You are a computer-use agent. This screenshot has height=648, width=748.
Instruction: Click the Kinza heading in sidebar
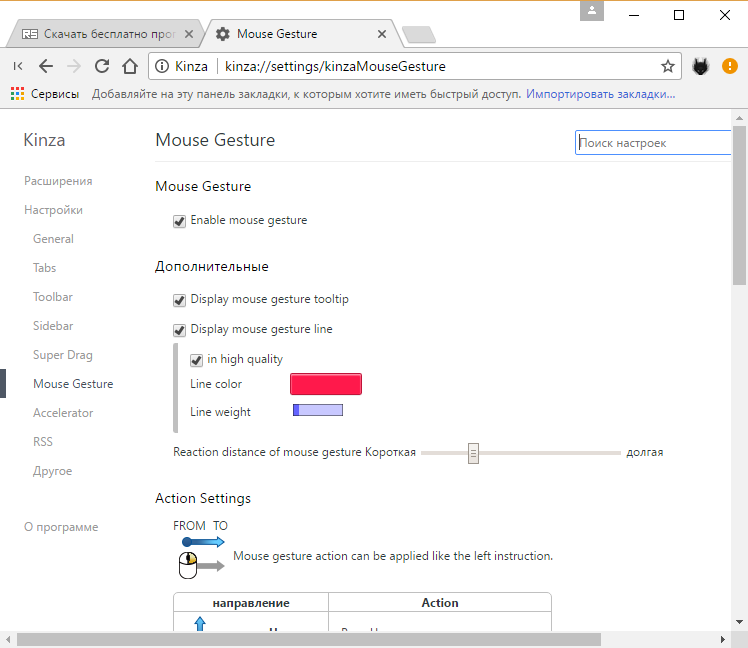coord(44,140)
